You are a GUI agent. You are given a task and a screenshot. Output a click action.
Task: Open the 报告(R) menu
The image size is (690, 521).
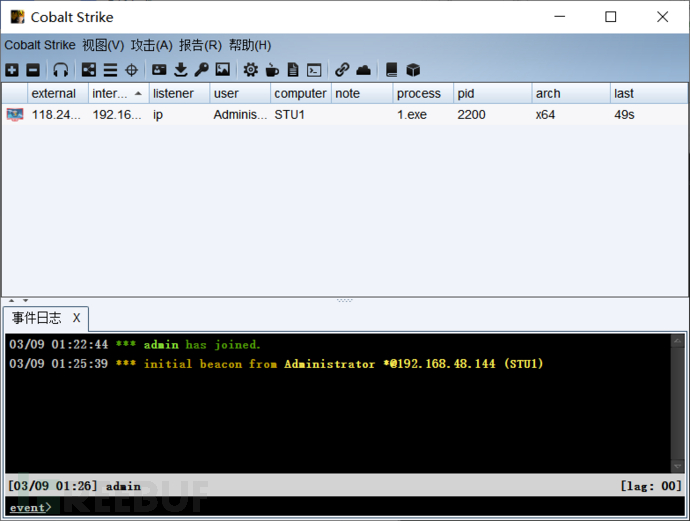click(200, 45)
